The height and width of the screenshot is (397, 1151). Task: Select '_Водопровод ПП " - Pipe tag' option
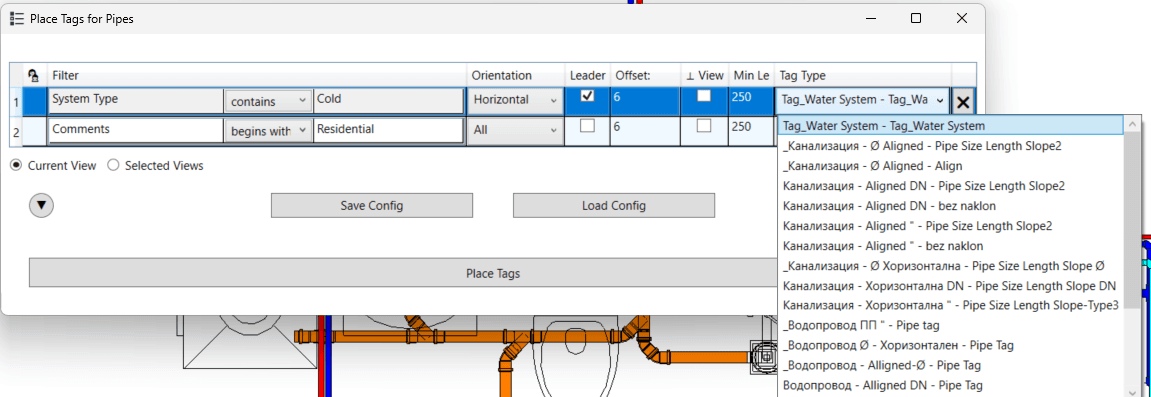coord(951,325)
